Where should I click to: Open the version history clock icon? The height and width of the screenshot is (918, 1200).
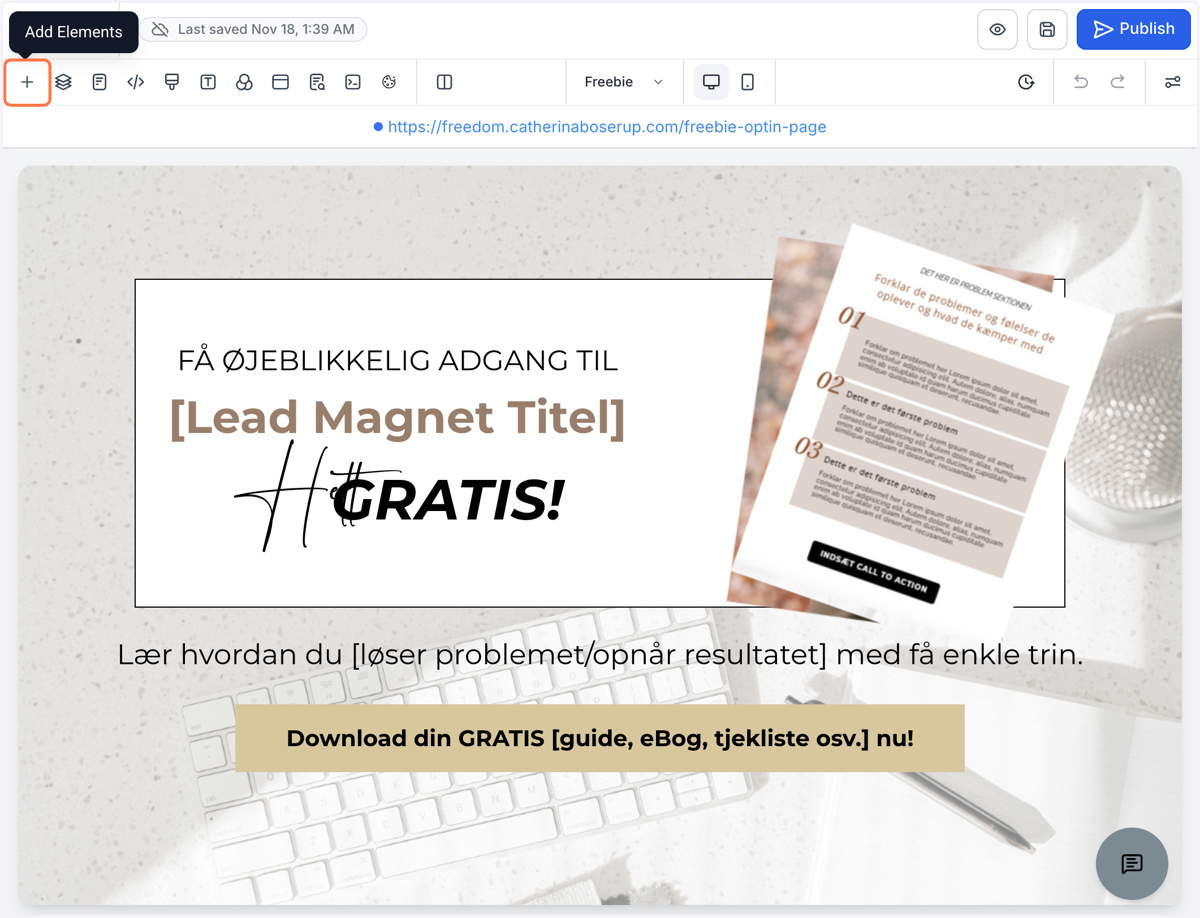pos(1026,82)
